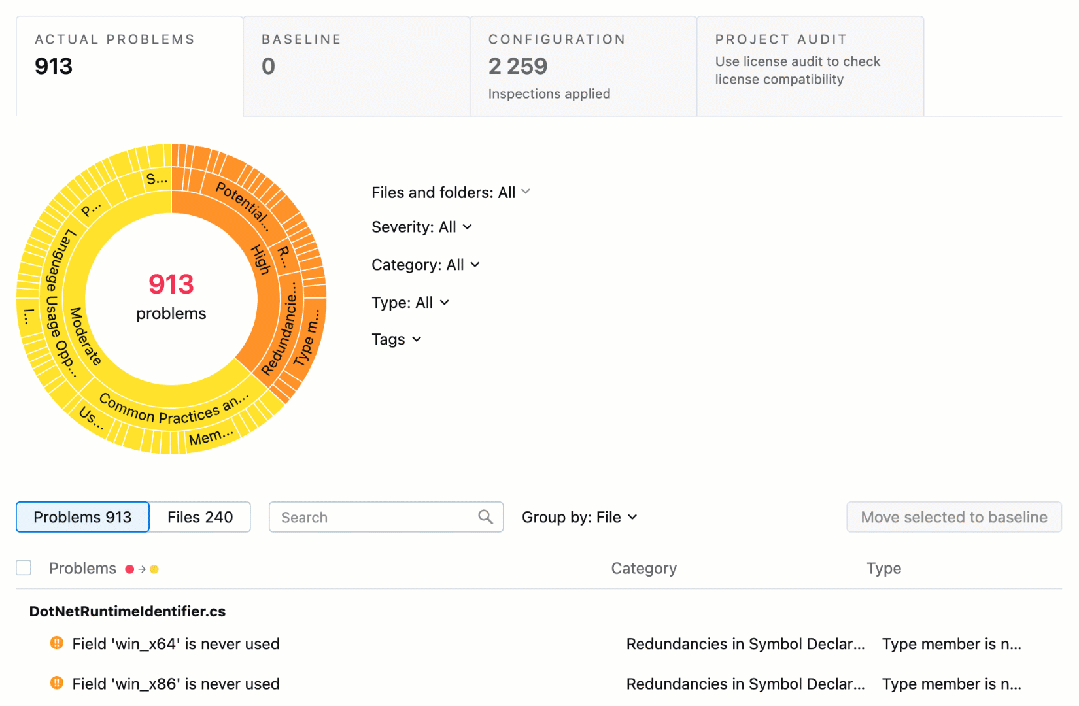Click the severity icon beside Field 'win_x64'
This screenshot has width=1079, height=706.
pyautogui.click(x=56, y=643)
